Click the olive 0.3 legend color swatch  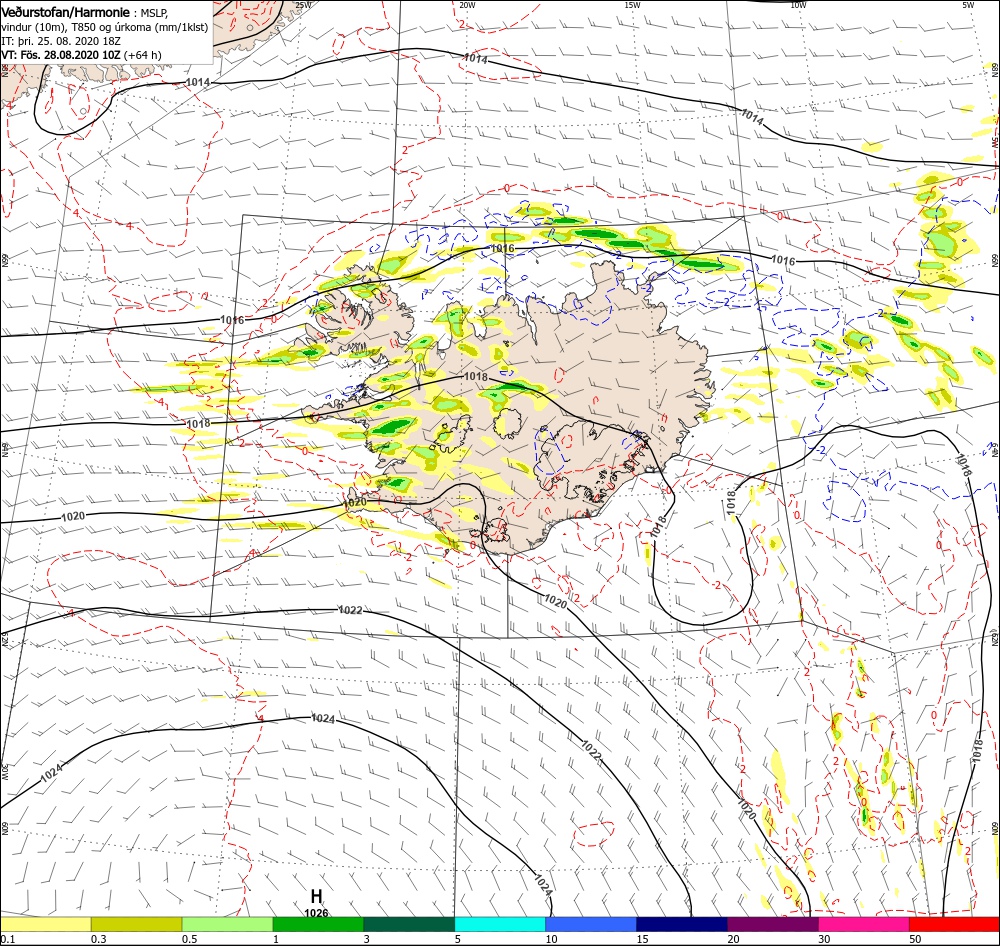136,924
